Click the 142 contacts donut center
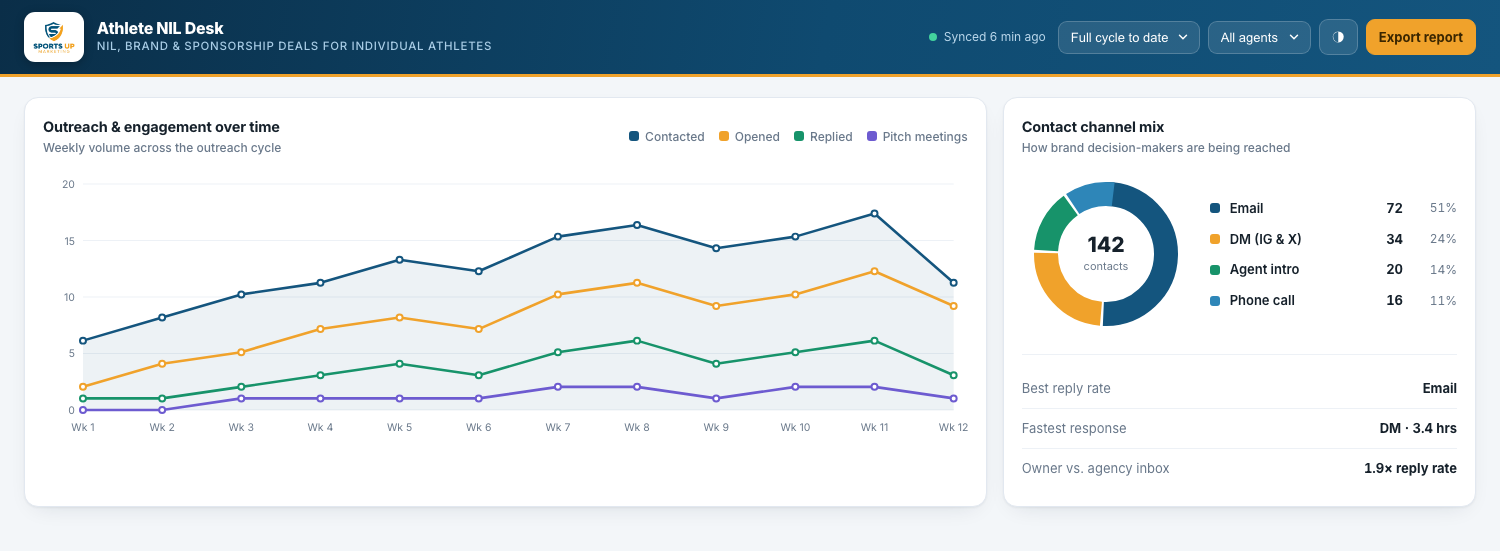The width and height of the screenshot is (1500, 551). point(1105,253)
